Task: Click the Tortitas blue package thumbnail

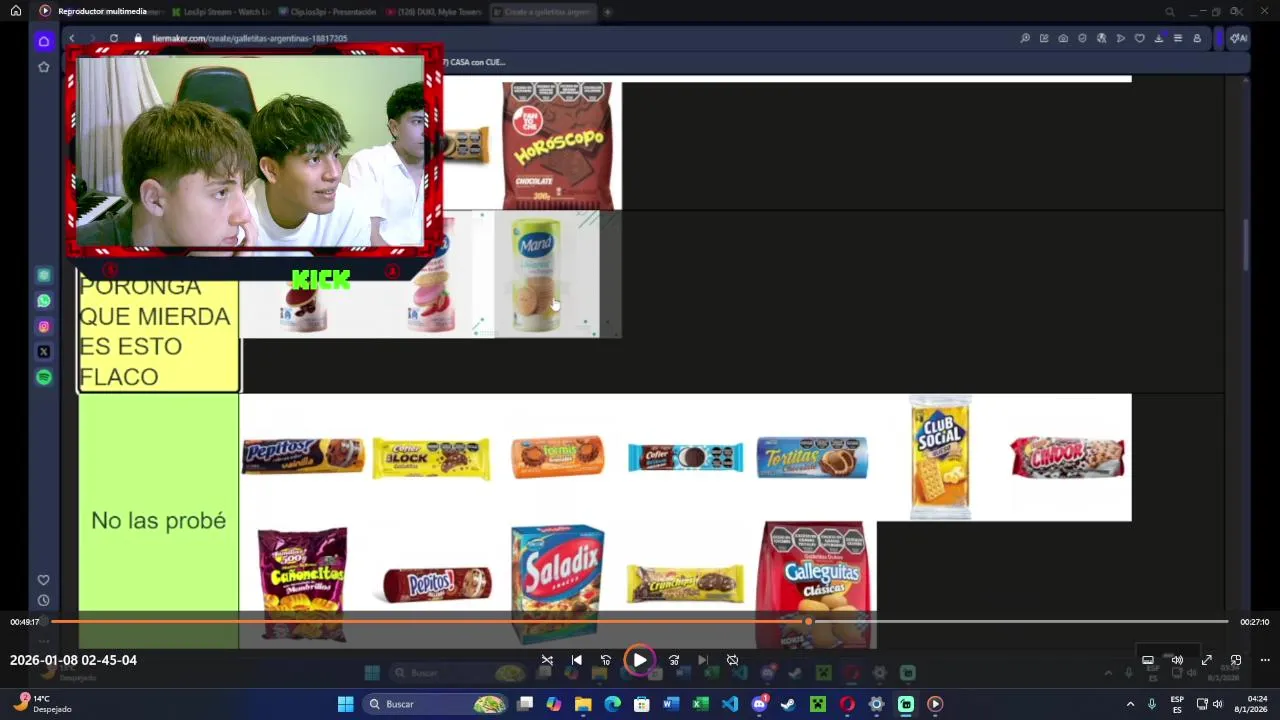Action: pos(812,457)
